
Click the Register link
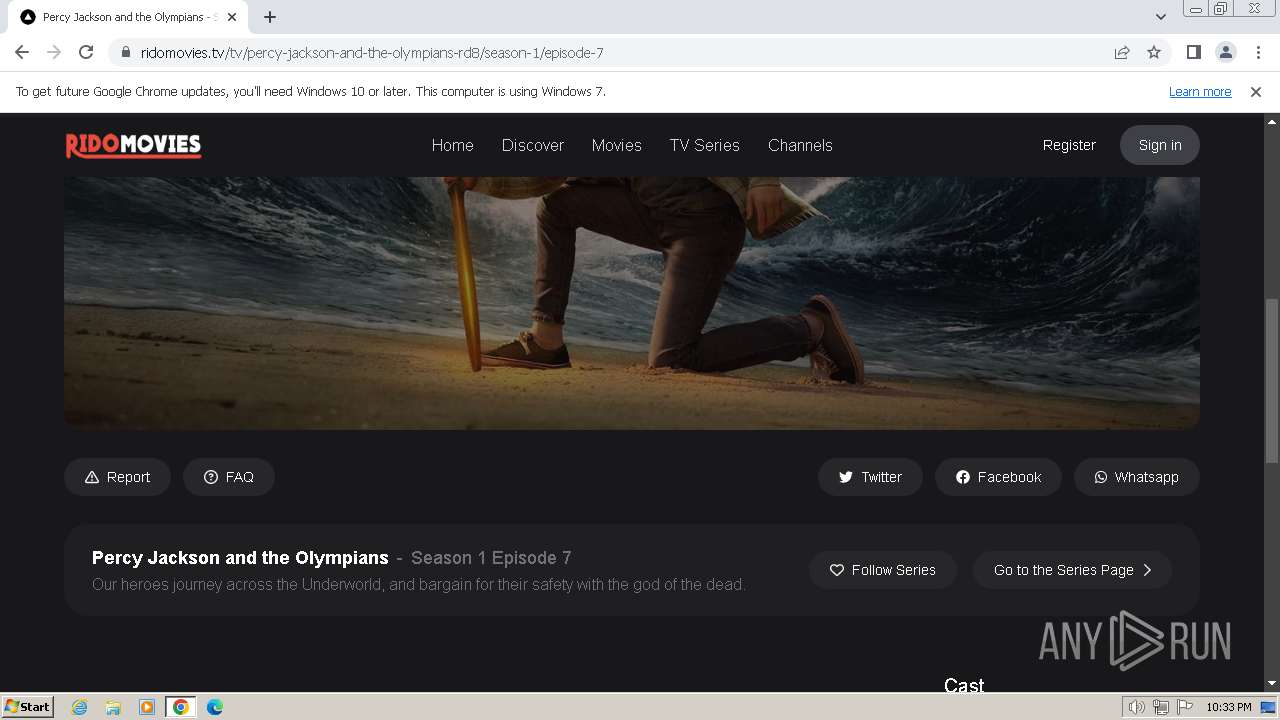[x=1069, y=145]
